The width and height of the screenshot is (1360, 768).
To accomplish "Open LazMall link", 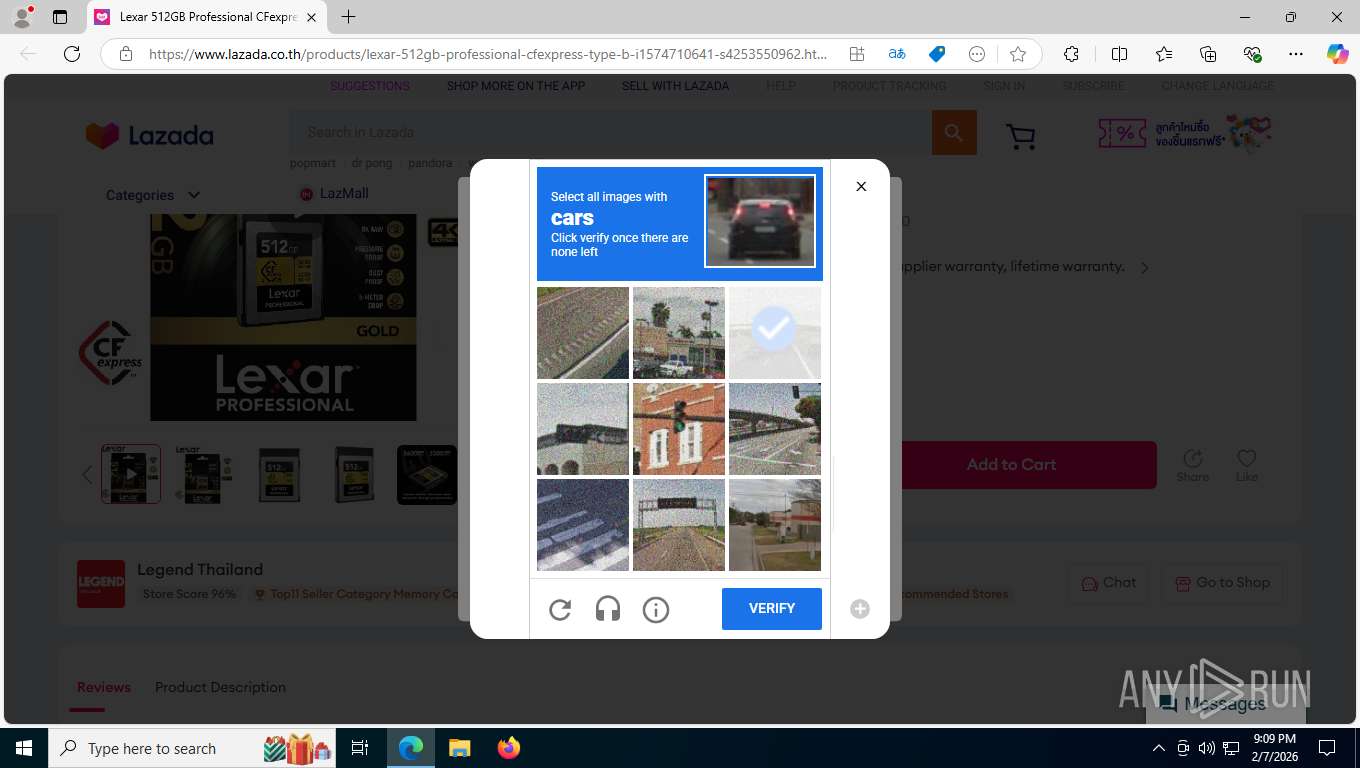I will point(334,193).
